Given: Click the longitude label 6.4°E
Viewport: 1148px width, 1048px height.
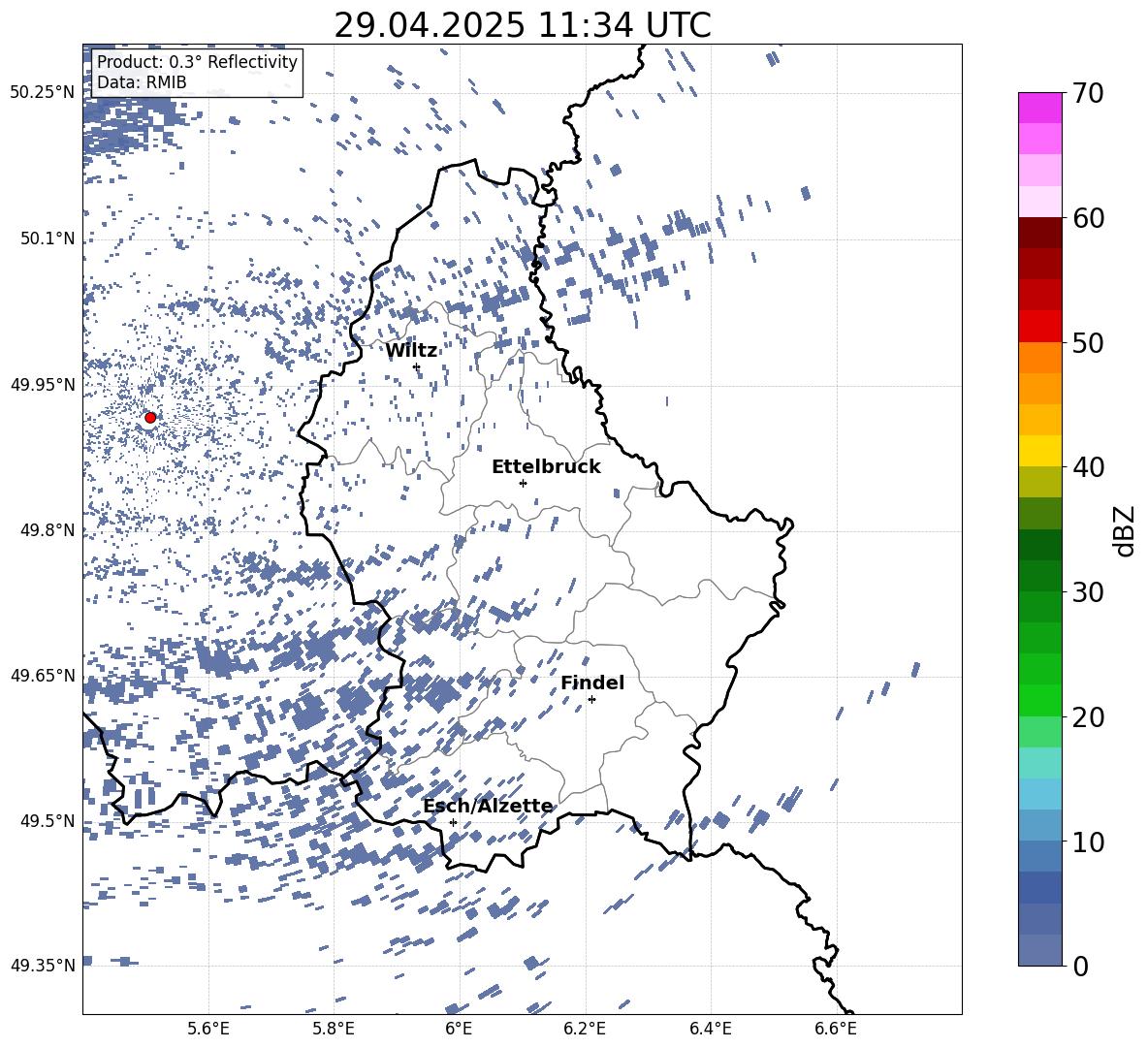Looking at the screenshot, I should click(x=710, y=1029).
